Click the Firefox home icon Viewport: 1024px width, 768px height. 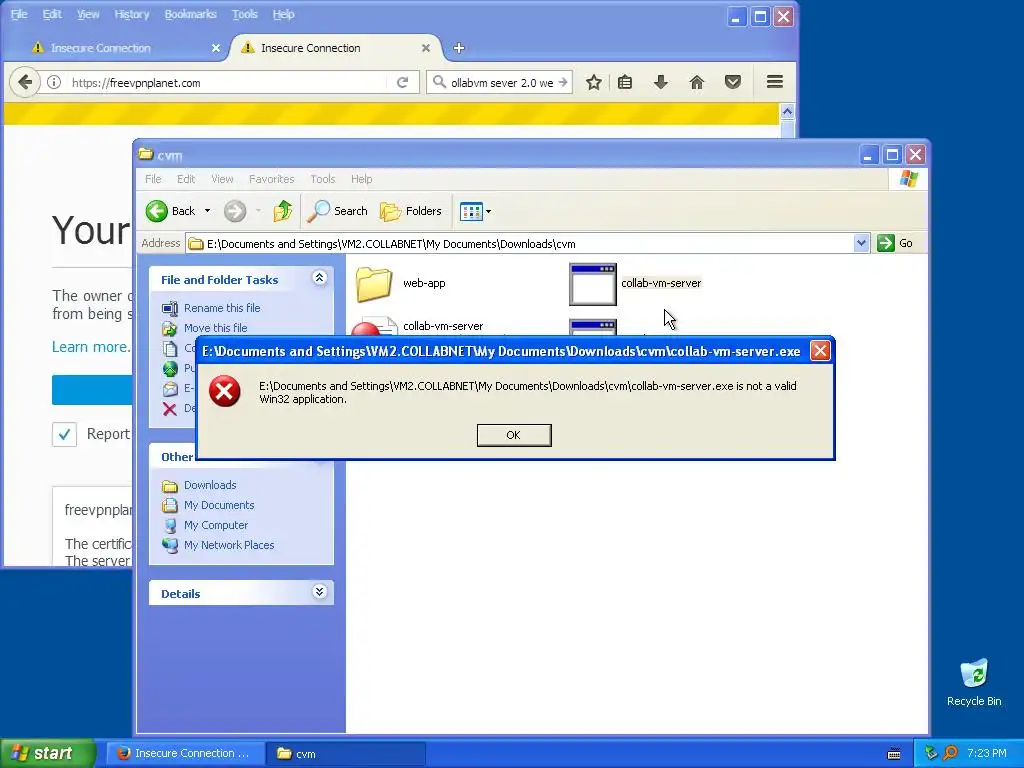click(x=697, y=82)
